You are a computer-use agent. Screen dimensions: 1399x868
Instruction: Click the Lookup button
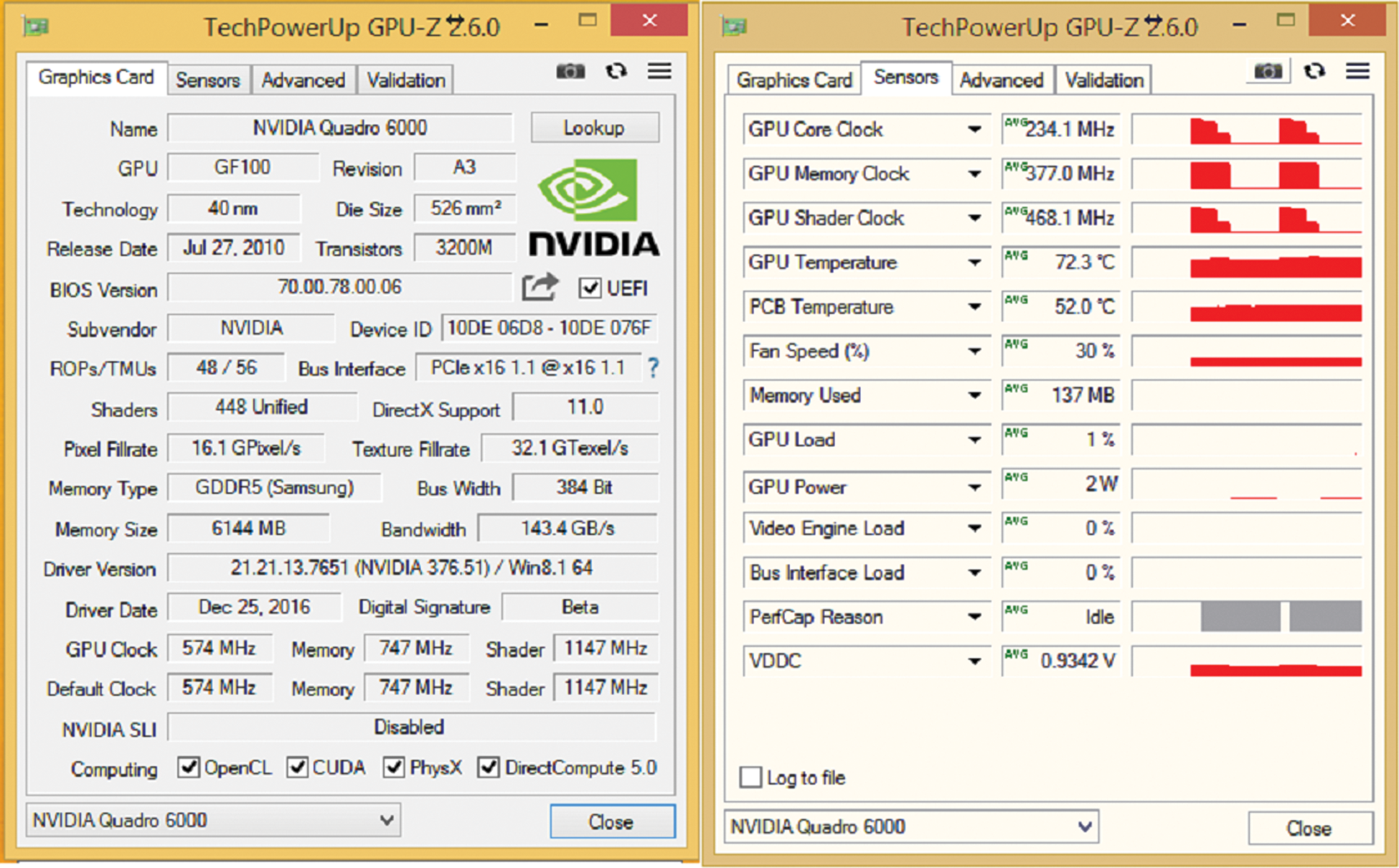pos(594,128)
